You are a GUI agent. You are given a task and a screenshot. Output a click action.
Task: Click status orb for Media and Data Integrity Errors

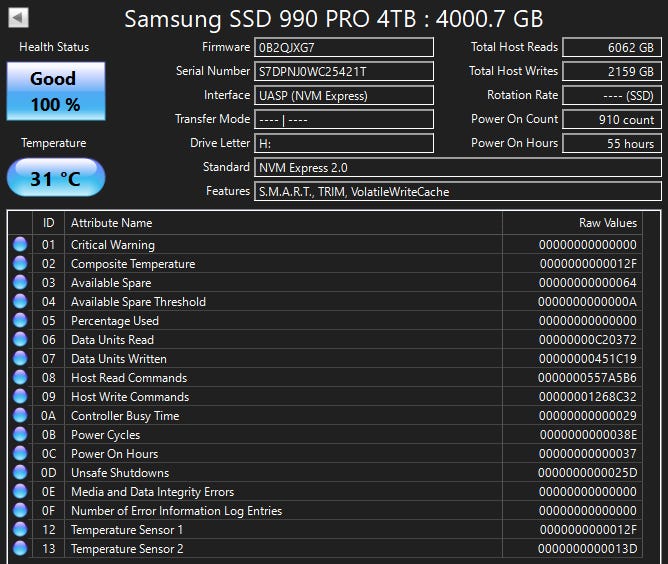tap(20, 491)
